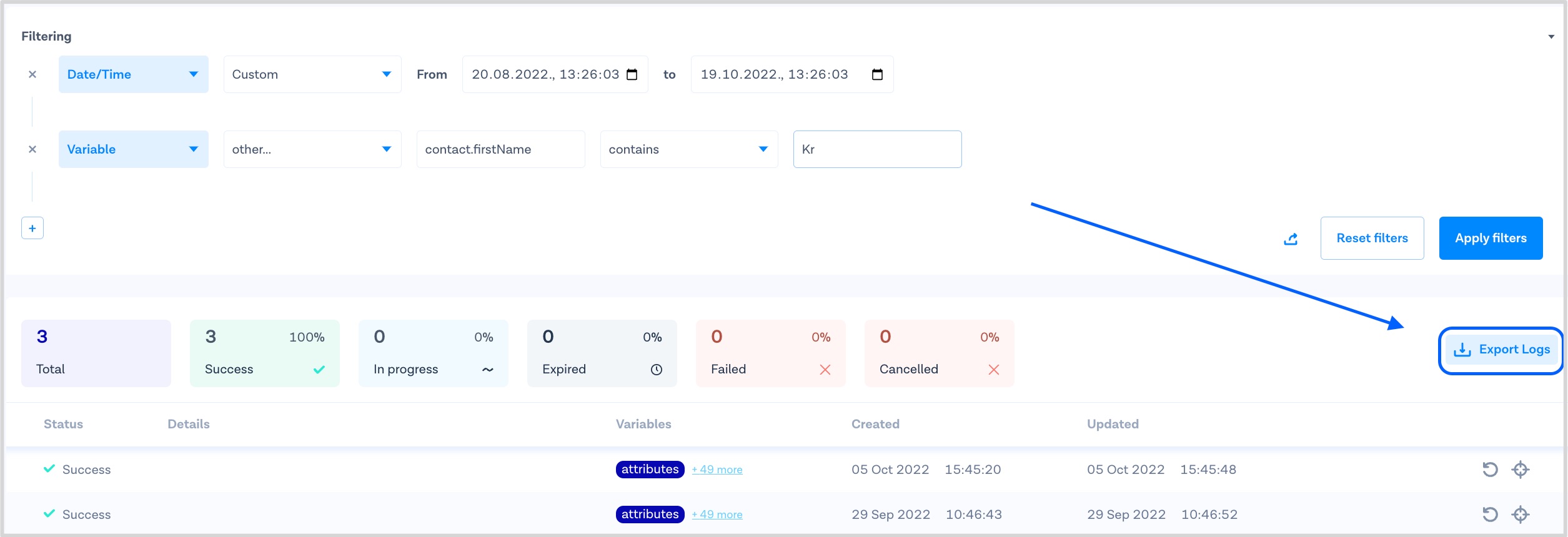Open calendar picker for From date
The width and height of the screenshot is (1568, 537).
(x=632, y=75)
